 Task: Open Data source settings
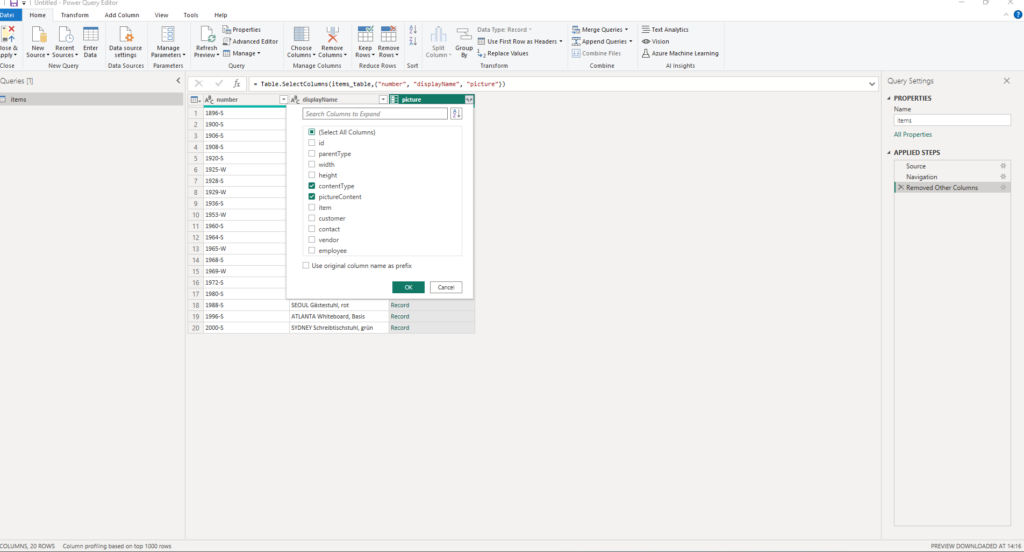[125, 39]
